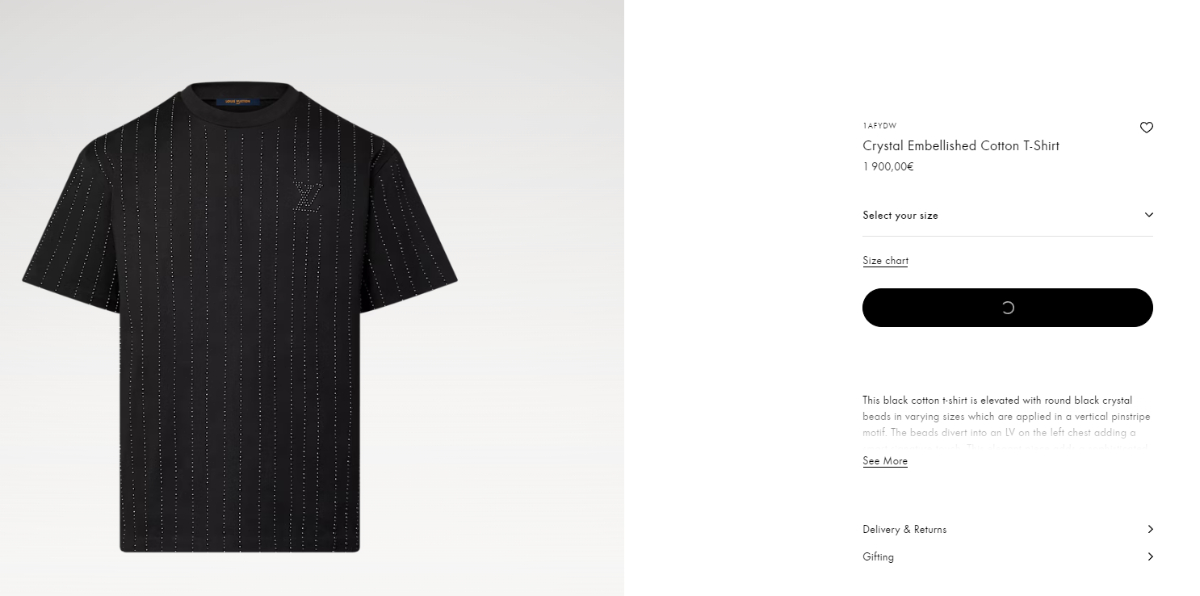Click the loading spinner inside the black button
Screen dimensions: 1200x596
click(x=1007, y=307)
